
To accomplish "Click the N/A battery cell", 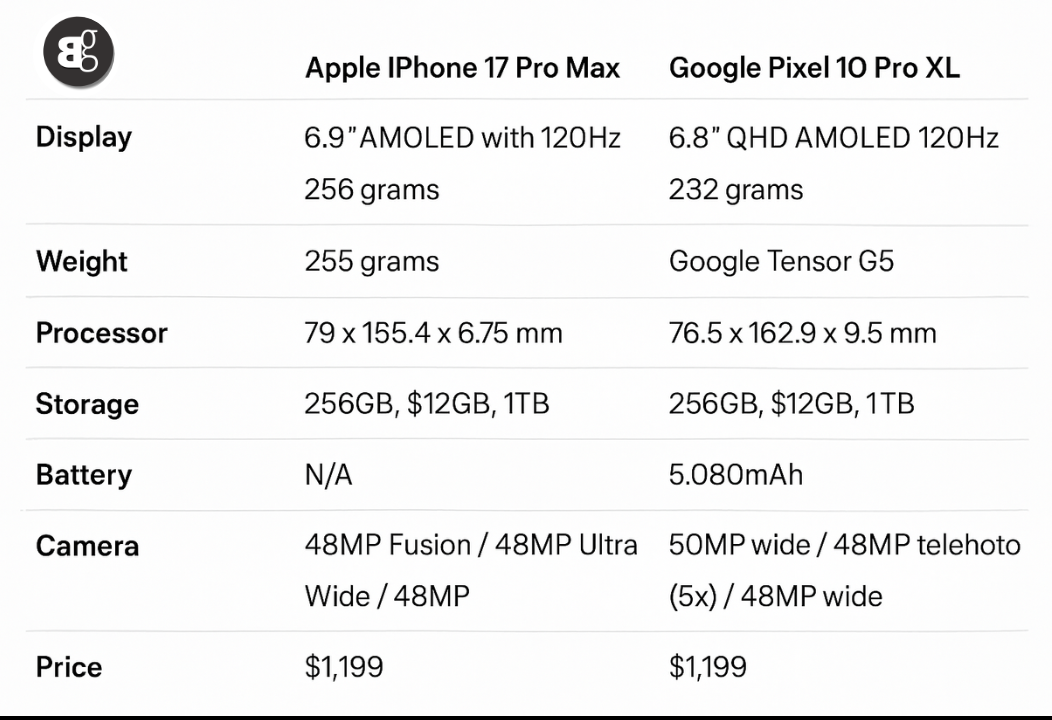I will [328, 475].
